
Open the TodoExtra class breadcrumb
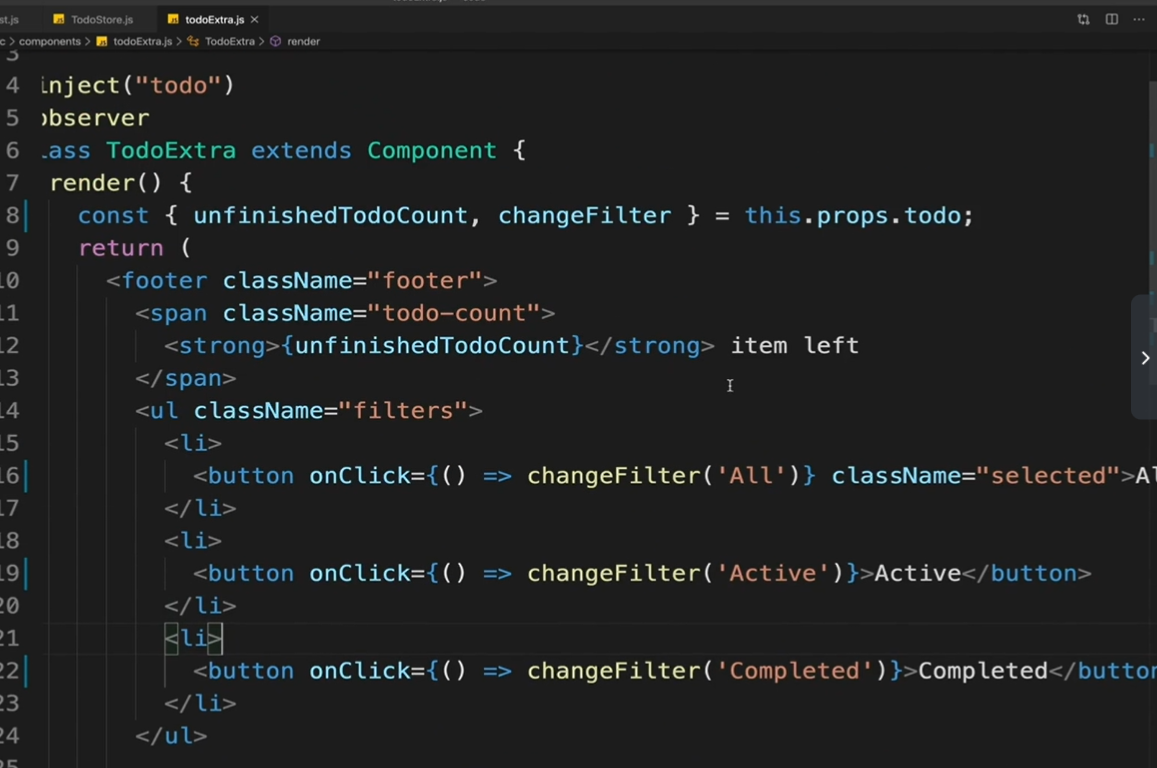coord(229,41)
